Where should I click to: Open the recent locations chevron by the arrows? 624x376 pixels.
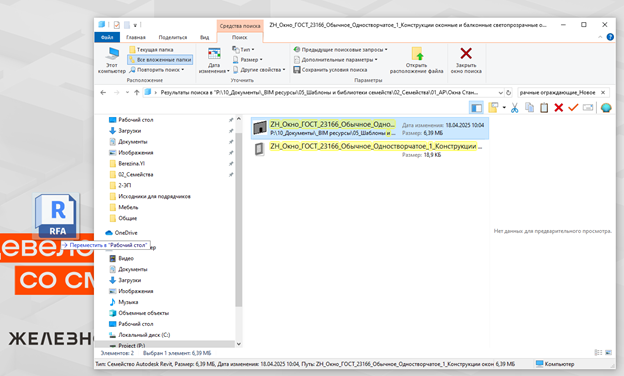pos(127,92)
